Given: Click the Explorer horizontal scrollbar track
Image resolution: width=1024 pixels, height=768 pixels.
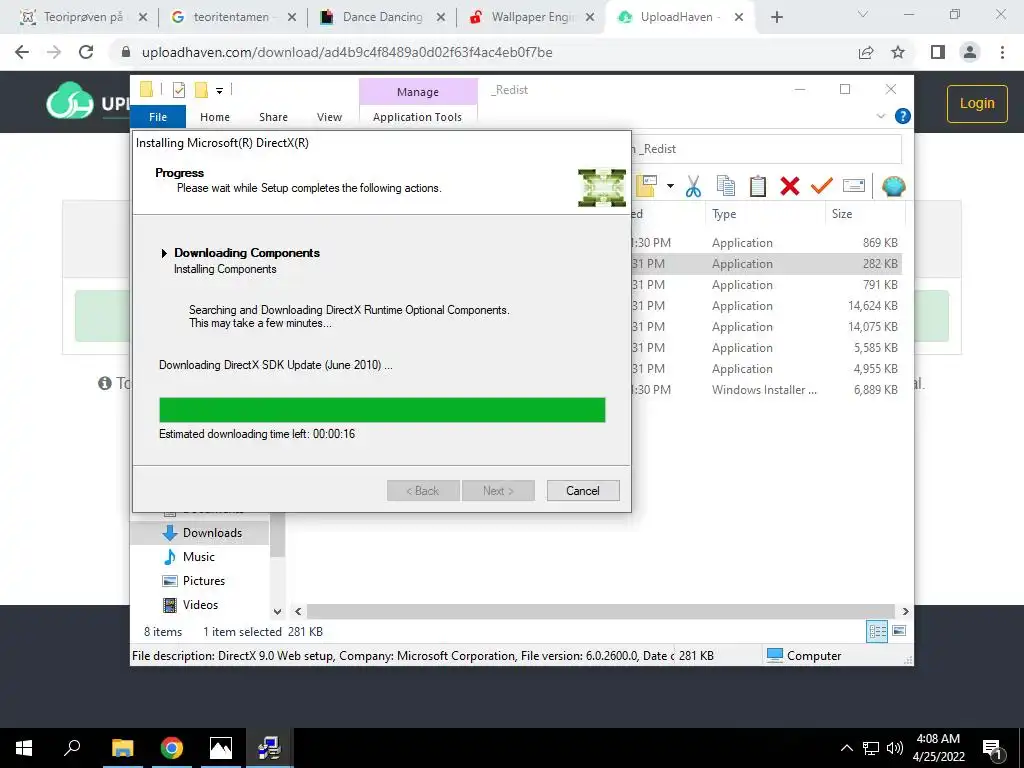Looking at the screenshot, I should [601, 611].
